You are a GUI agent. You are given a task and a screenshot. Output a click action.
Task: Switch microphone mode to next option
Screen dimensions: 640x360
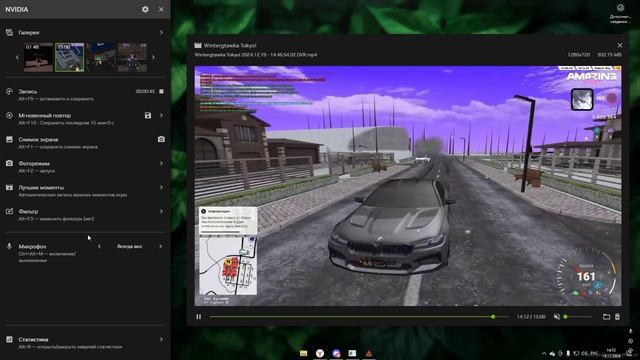pos(160,246)
